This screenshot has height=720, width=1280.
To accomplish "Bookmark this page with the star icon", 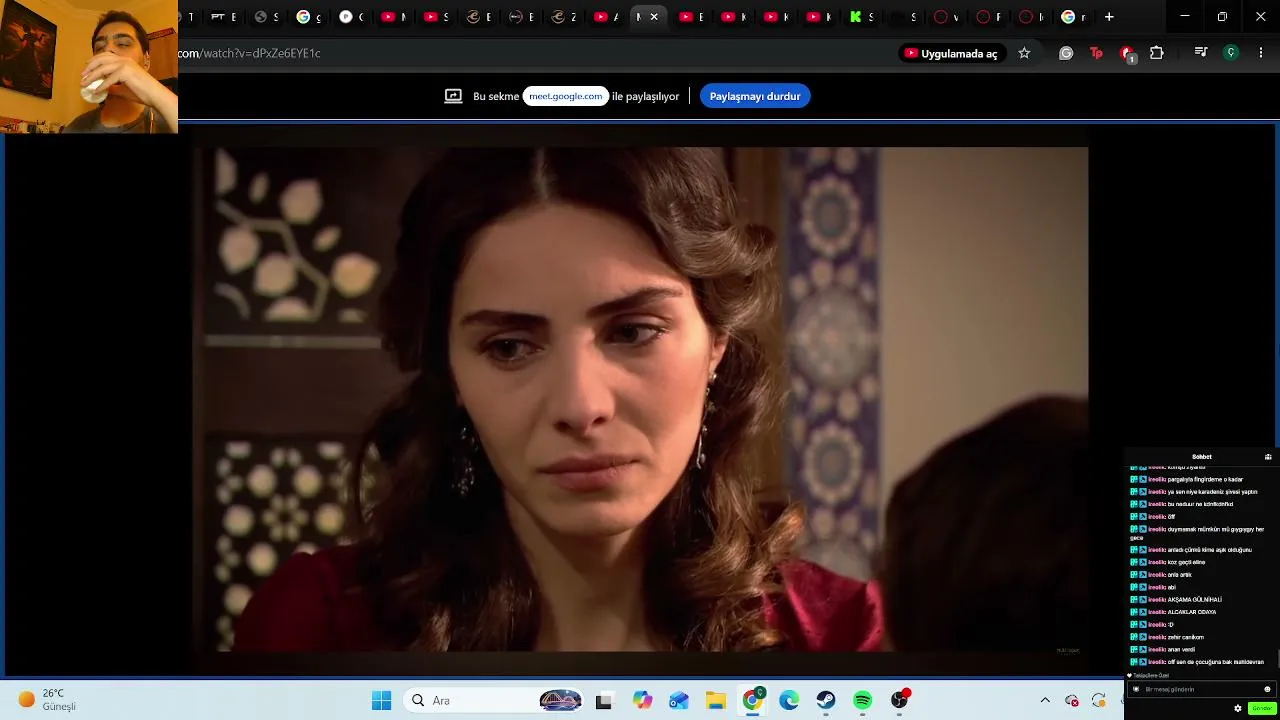I will tap(1024, 54).
